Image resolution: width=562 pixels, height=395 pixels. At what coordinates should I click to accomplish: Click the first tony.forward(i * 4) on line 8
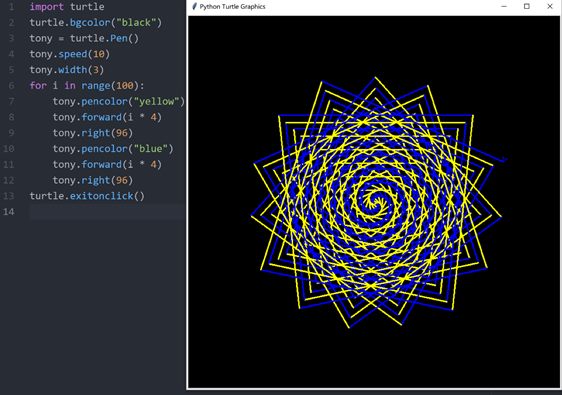click(x=107, y=117)
